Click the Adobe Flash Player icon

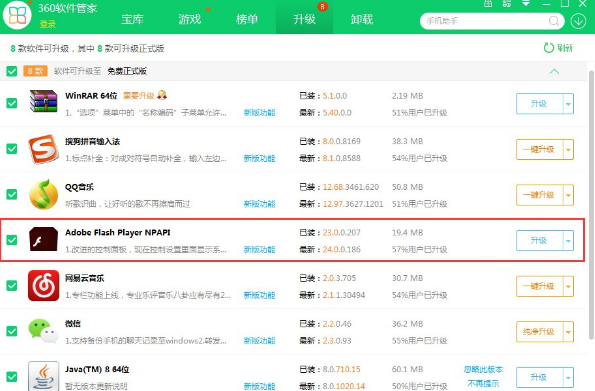pyautogui.click(x=43, y=239)
